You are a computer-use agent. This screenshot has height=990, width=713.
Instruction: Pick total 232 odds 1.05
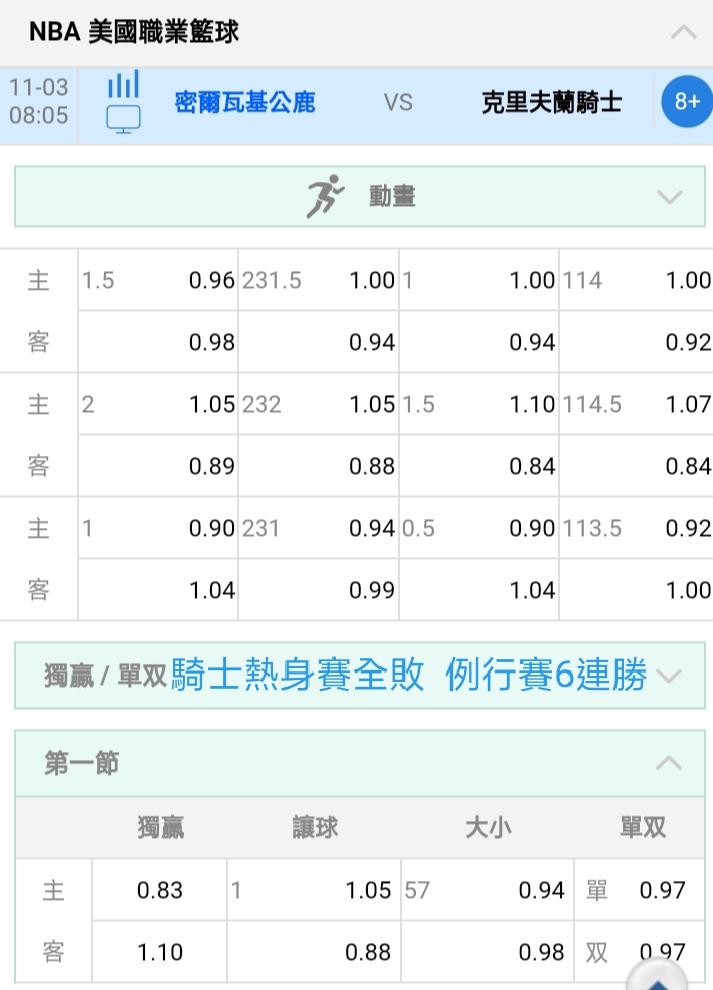coord(318,403)
